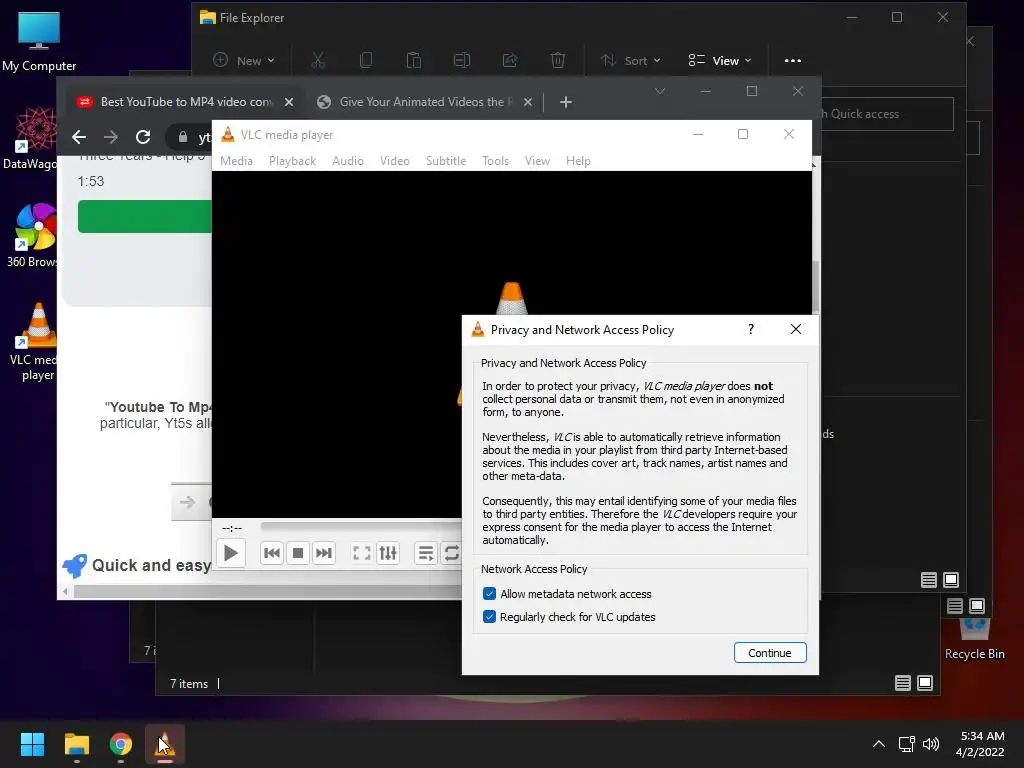Close the Give Your Animated Videos tab
The width and height of the screenshot is (1024, 768).
click(528, 102)
